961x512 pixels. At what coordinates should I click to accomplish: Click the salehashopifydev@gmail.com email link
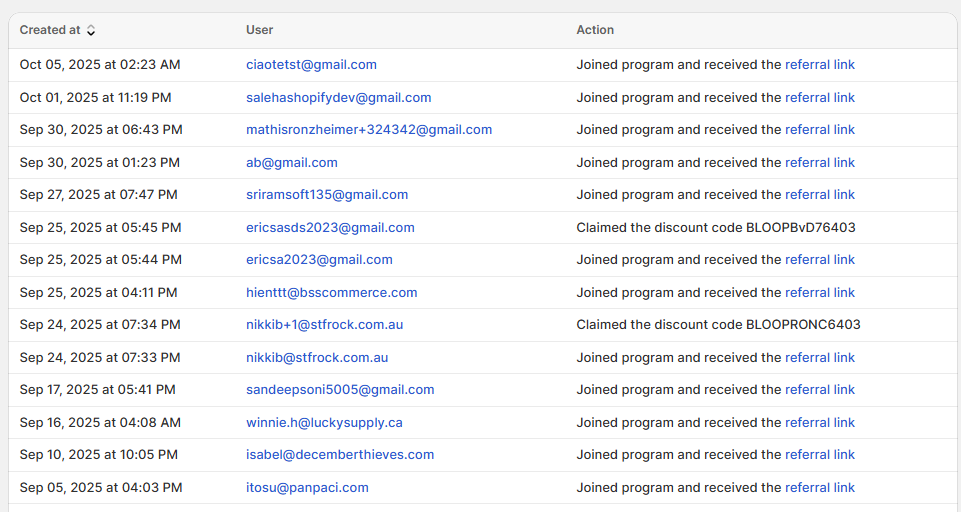pos(338,98)
